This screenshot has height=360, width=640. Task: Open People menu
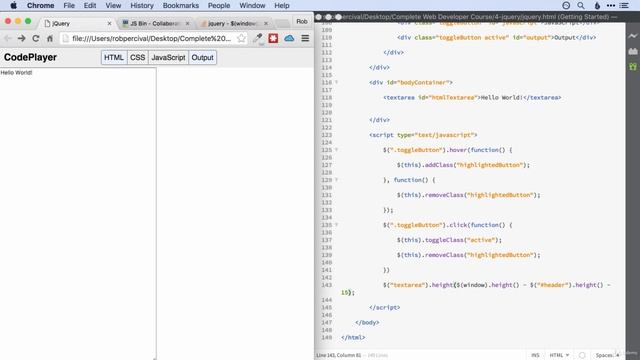pos(219,5)
